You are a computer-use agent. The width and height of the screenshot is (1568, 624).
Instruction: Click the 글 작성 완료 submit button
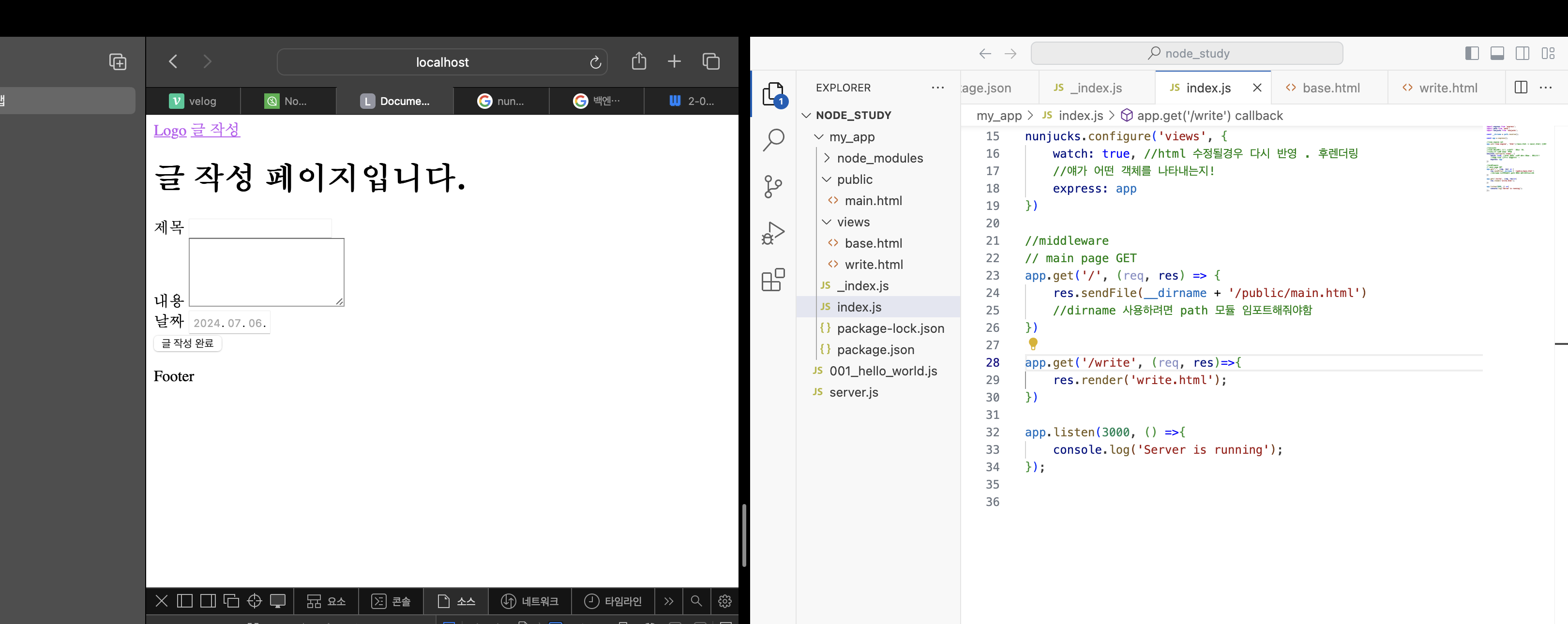point(187,343)
